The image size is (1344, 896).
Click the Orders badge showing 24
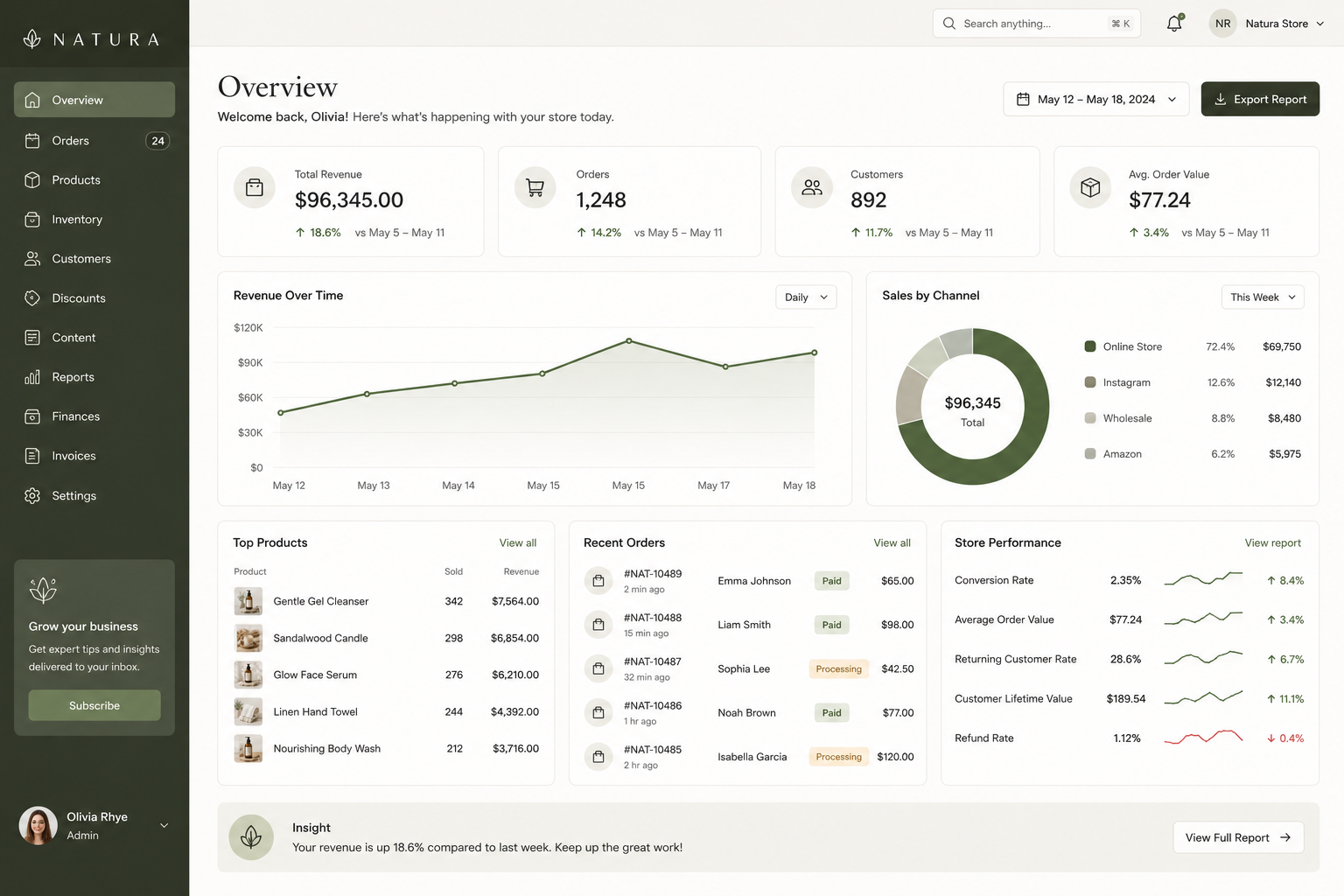coord(157,141)
